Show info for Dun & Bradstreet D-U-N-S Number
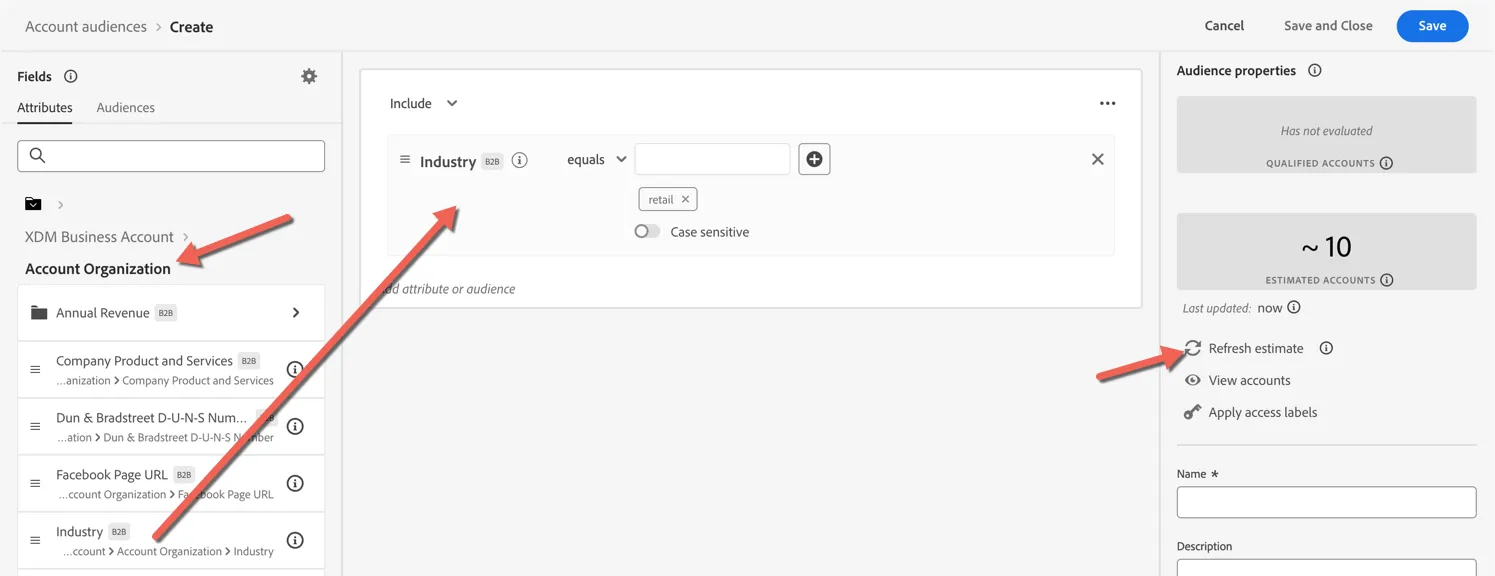The height and width of the screenshot is (576, 1495). point(295,427)
